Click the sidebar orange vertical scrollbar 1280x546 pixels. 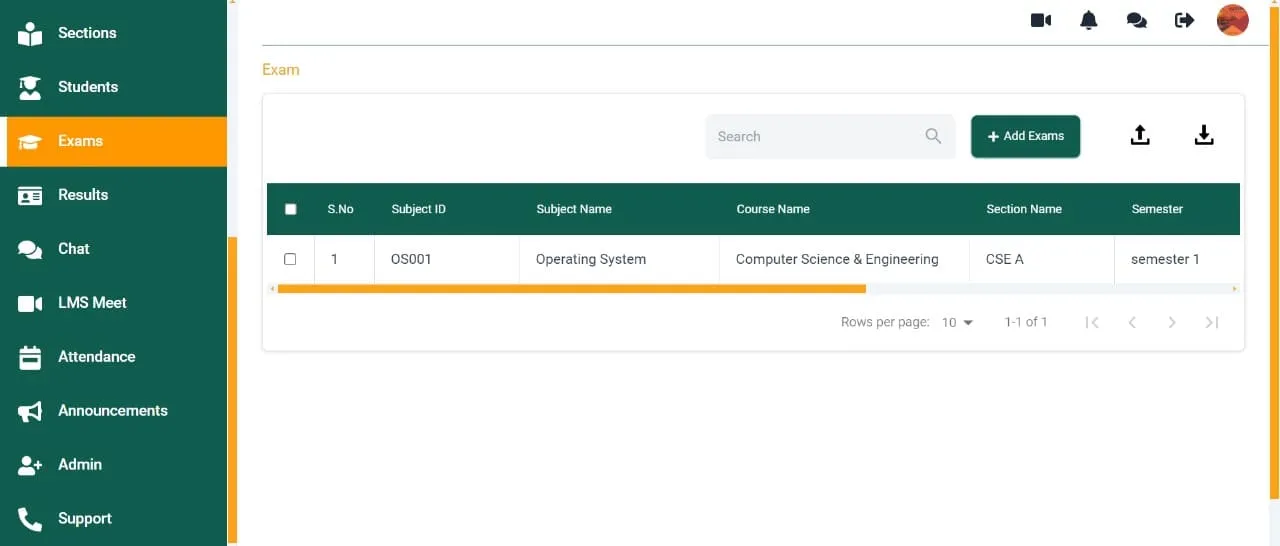pos(233,390)
